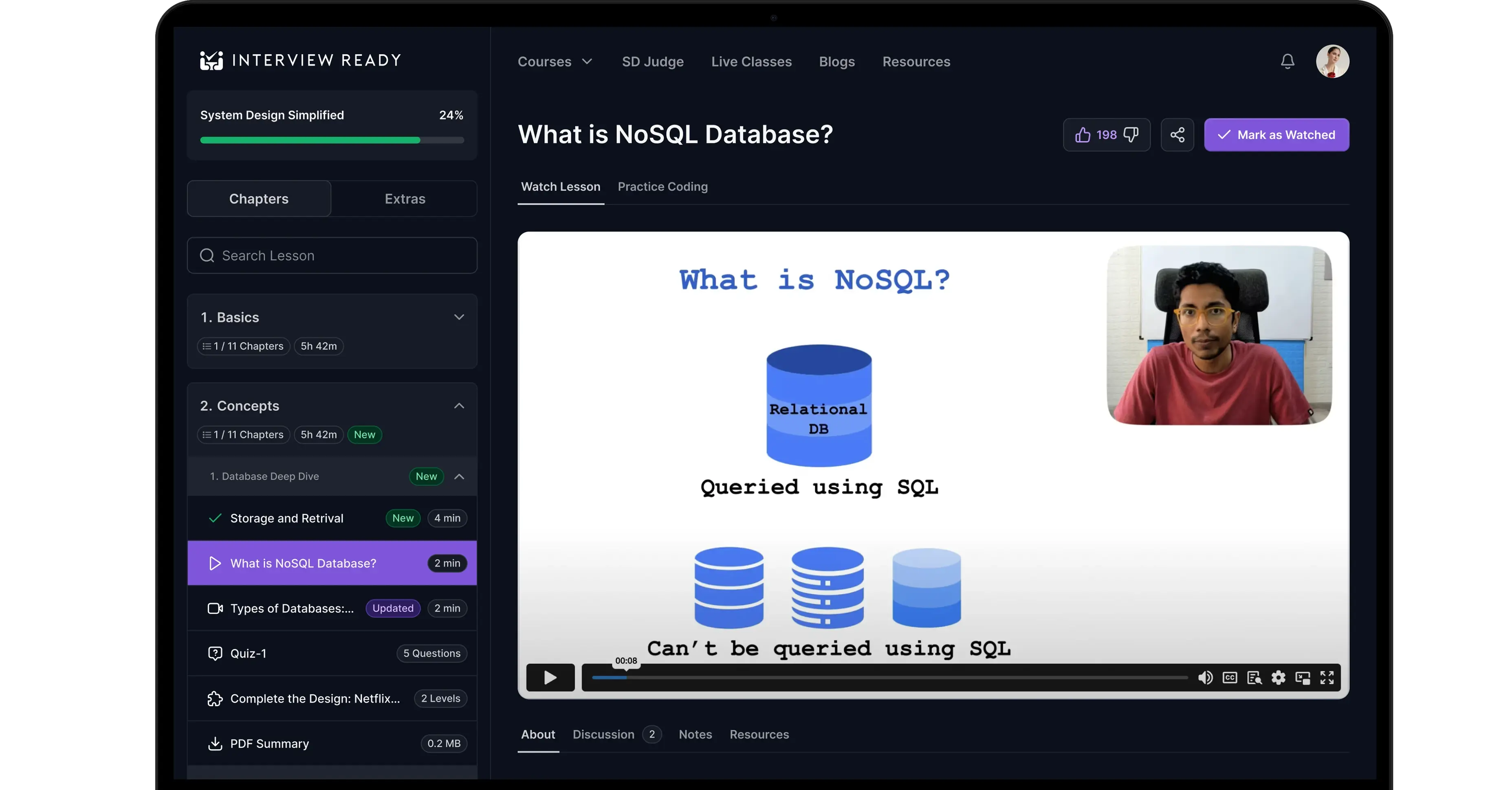Download the PDF Summary

click(x=269, y=743)
